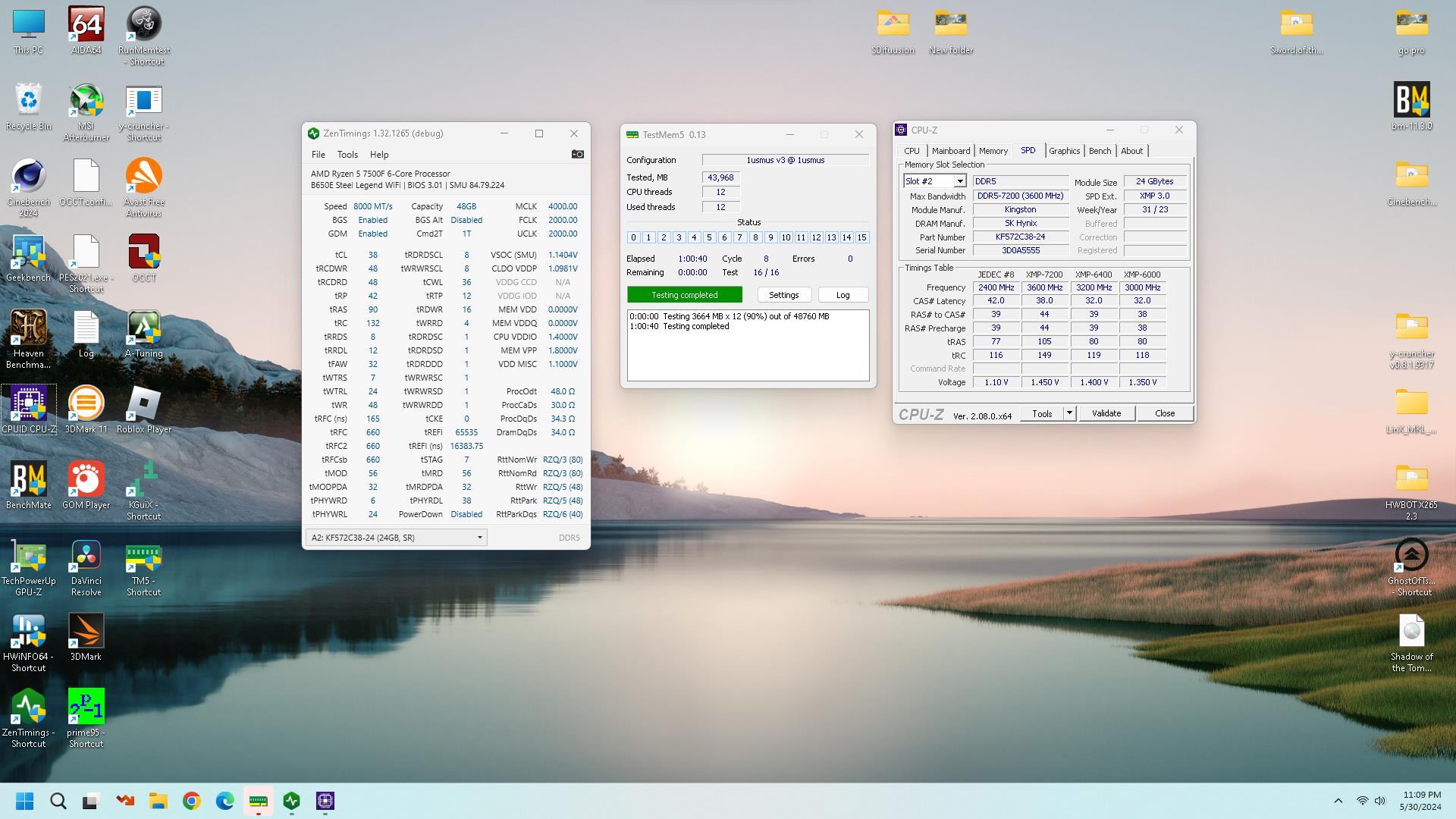
Task: Select the Avast Free Antivirus icon
Action: [143, 187]
